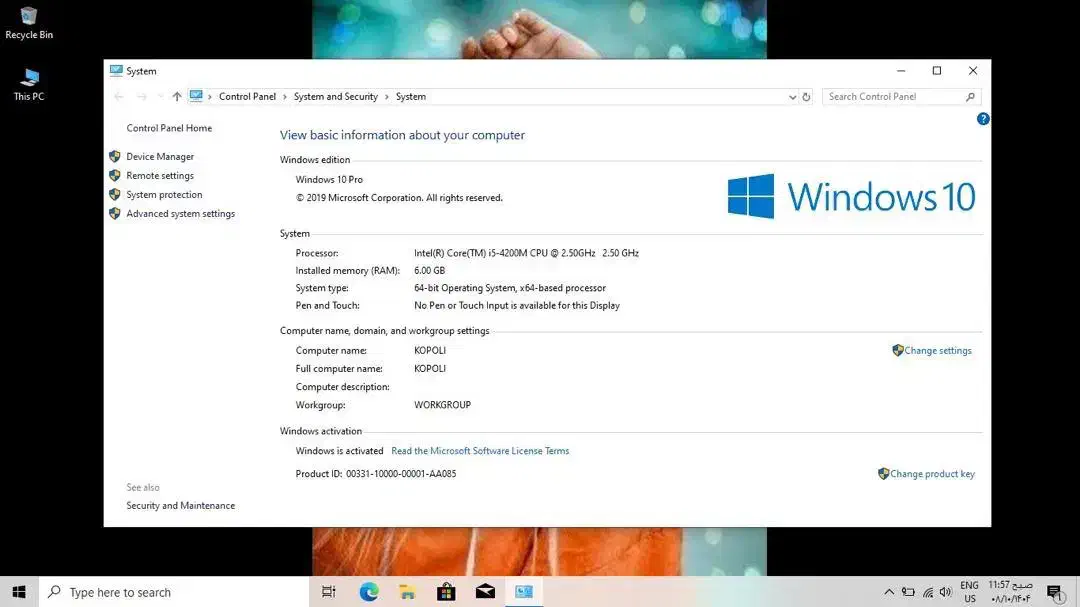
Task: Open the Mail app from the taskbar
Action: (485, 591)
